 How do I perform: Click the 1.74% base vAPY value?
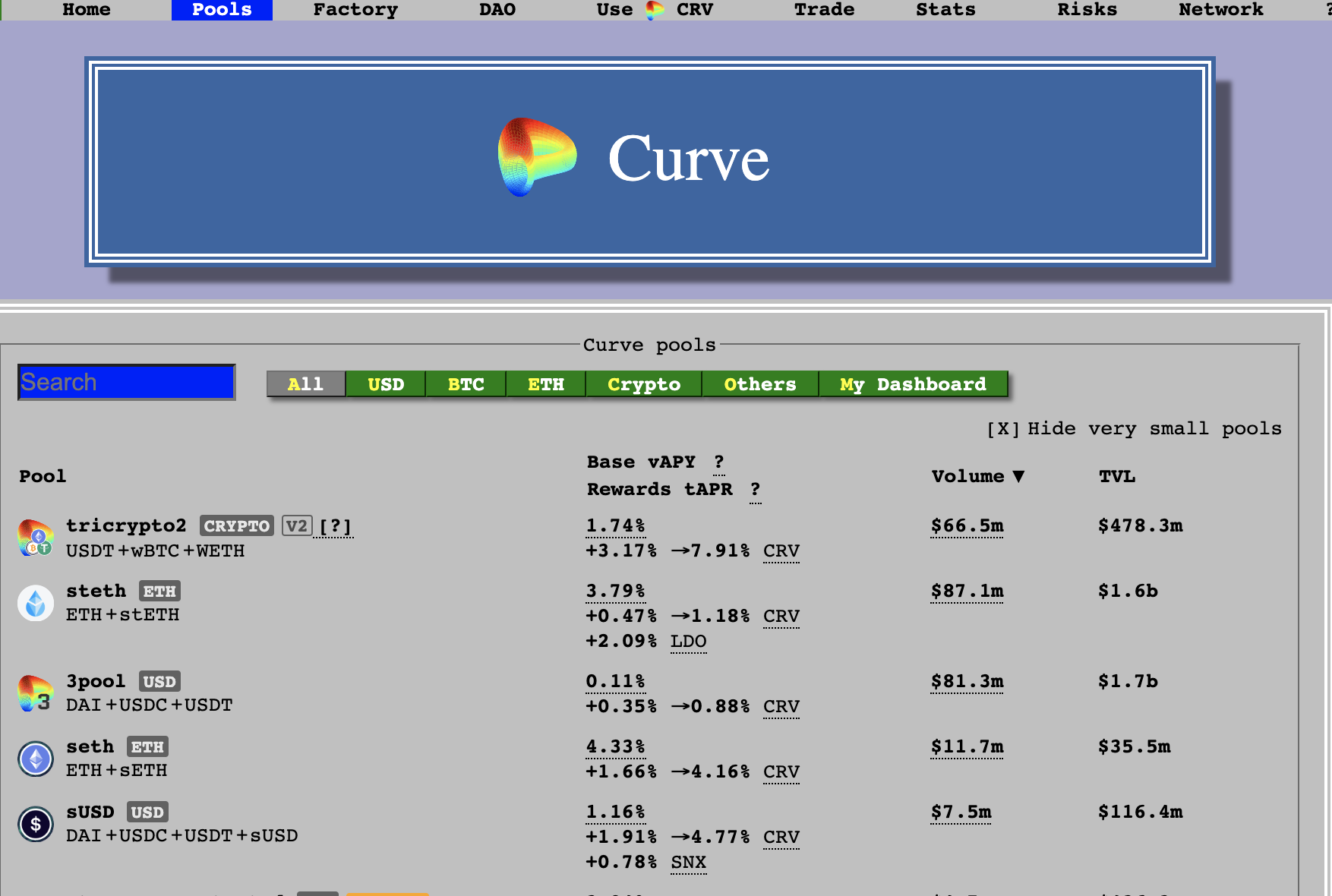616,525
